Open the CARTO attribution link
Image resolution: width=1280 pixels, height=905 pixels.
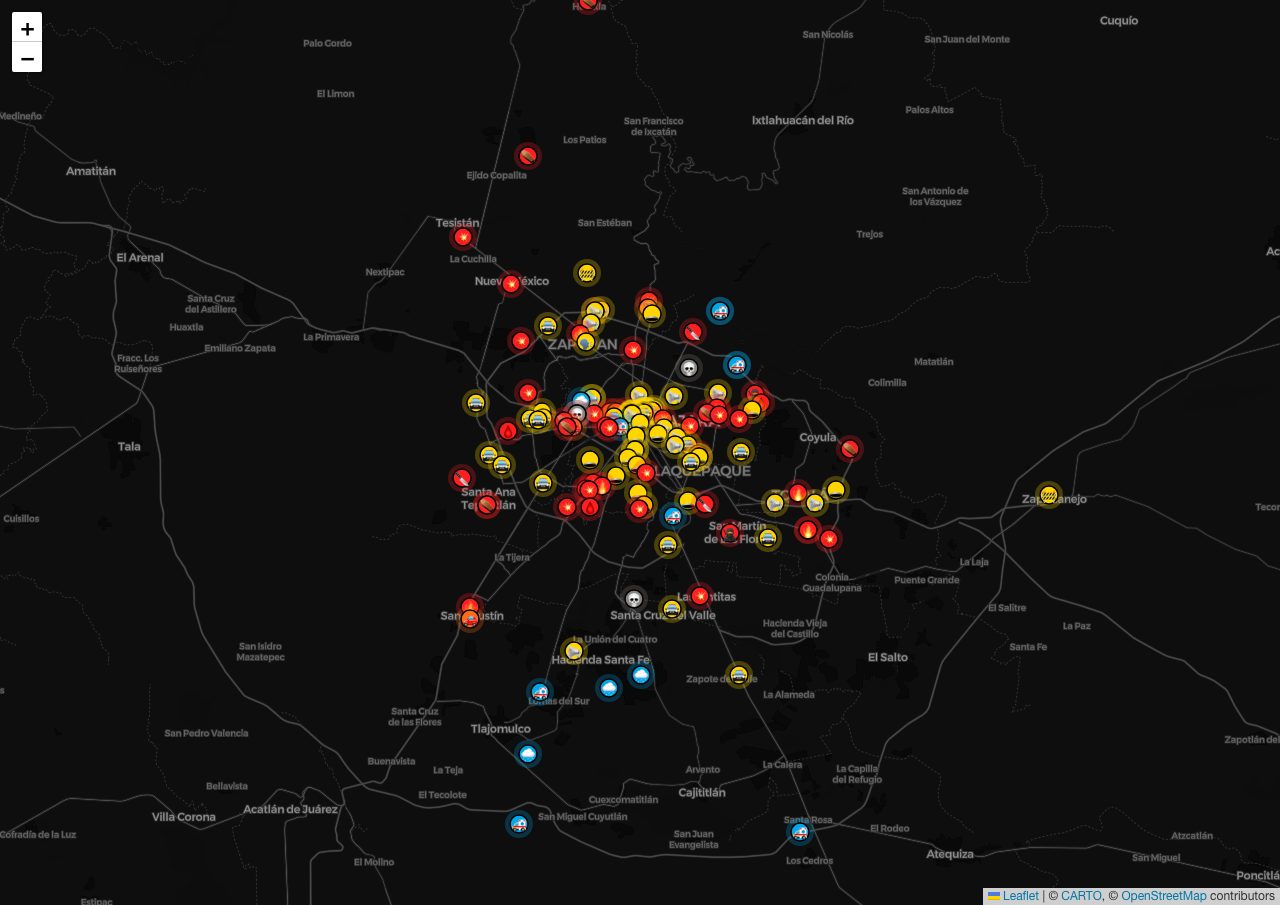tap(1081, 896)
